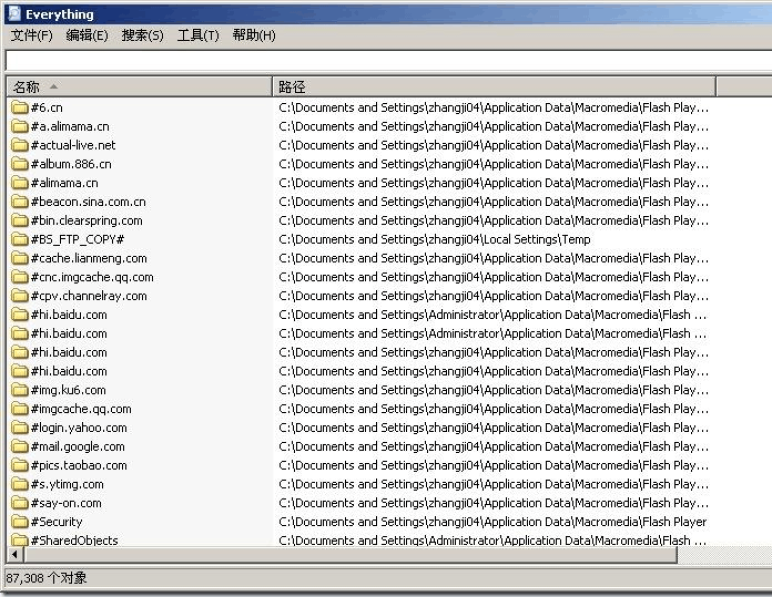Image resolution: width=772 pixels, height=597 pixels.
Task: Click the #actual-live.net name text
Action: click(x=73, y=145)
